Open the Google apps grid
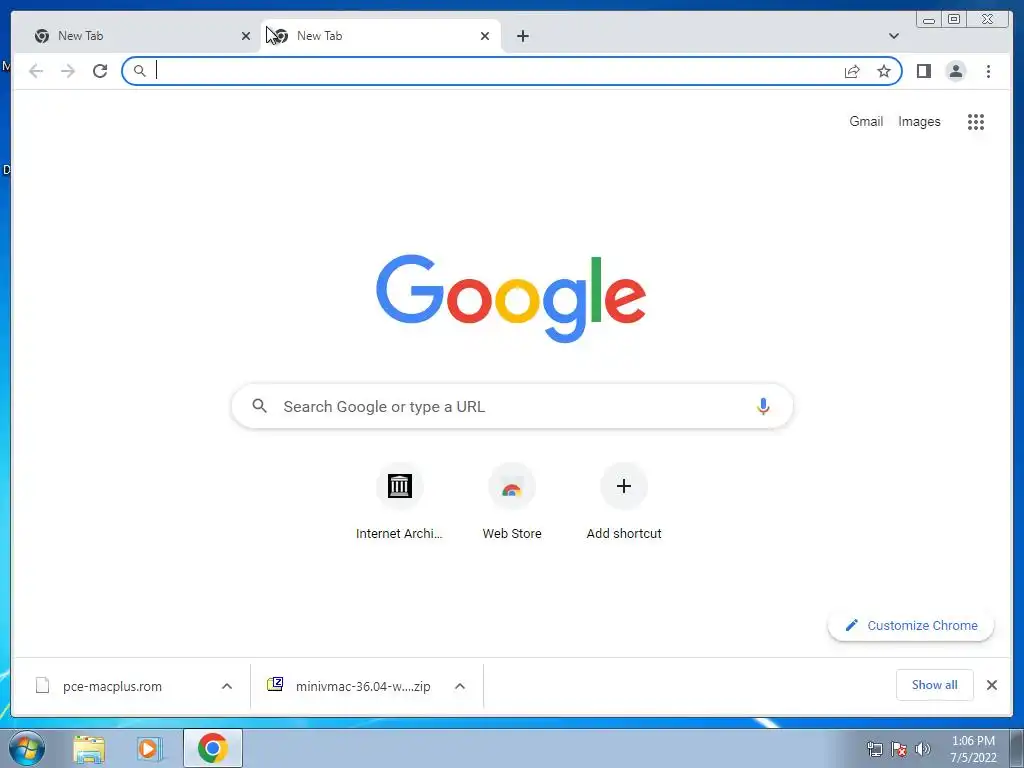 (976, 121)
